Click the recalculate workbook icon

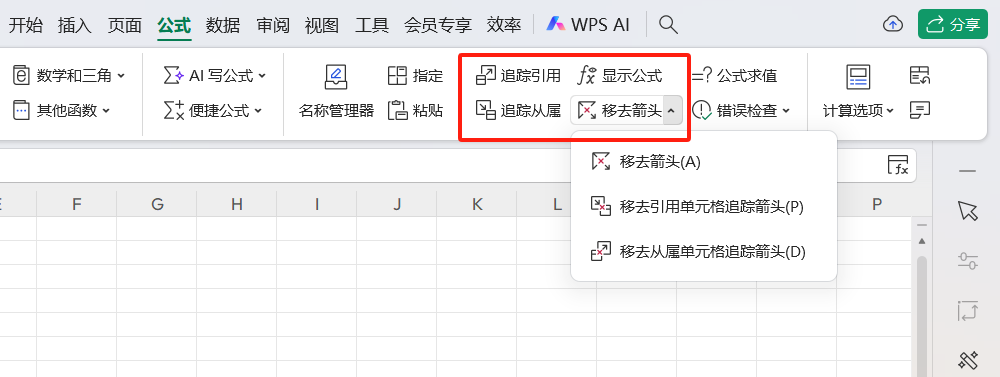[x=920, y=76]
